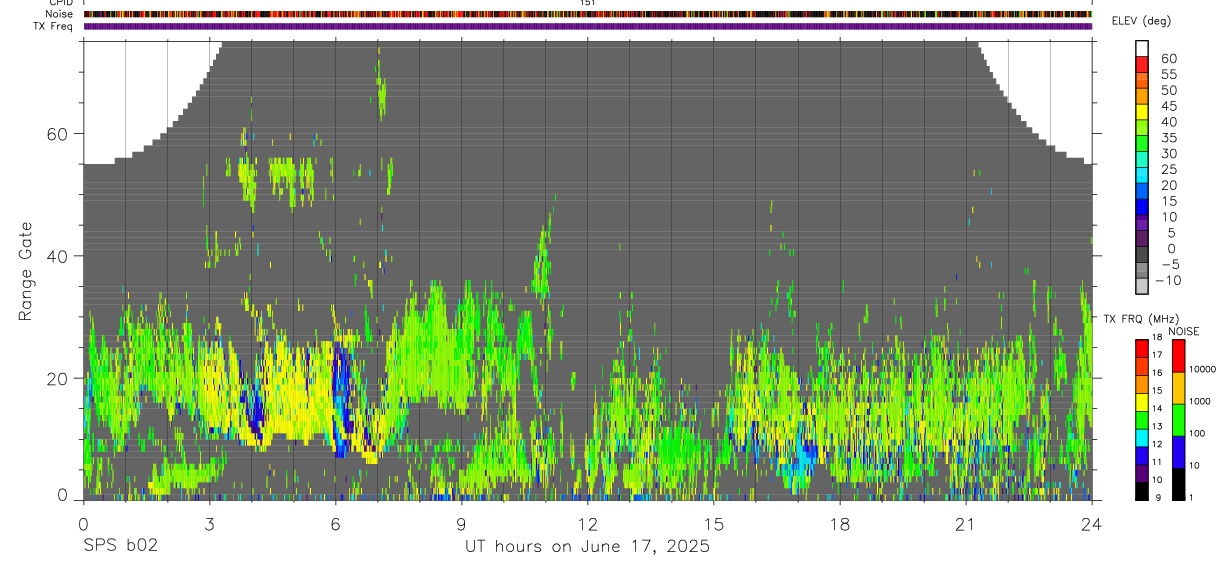
Task: Select the yellow TX FRQ colorbar segment near 14
Action: tap(1141, 403)
